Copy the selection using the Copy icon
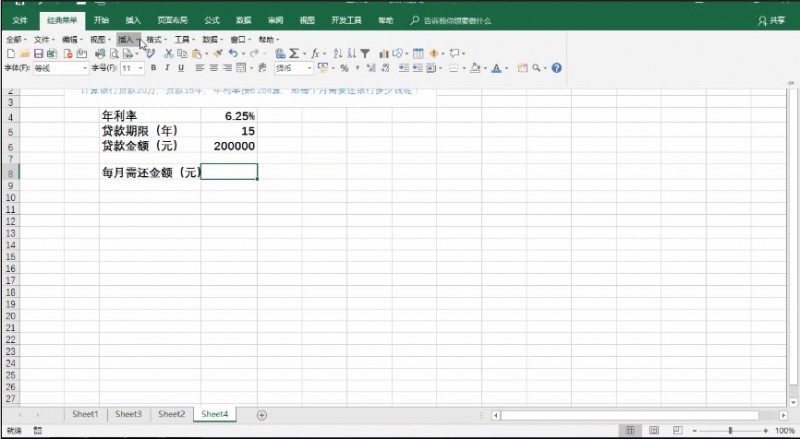This screenshot has width=800, height=439. point(182,54)
